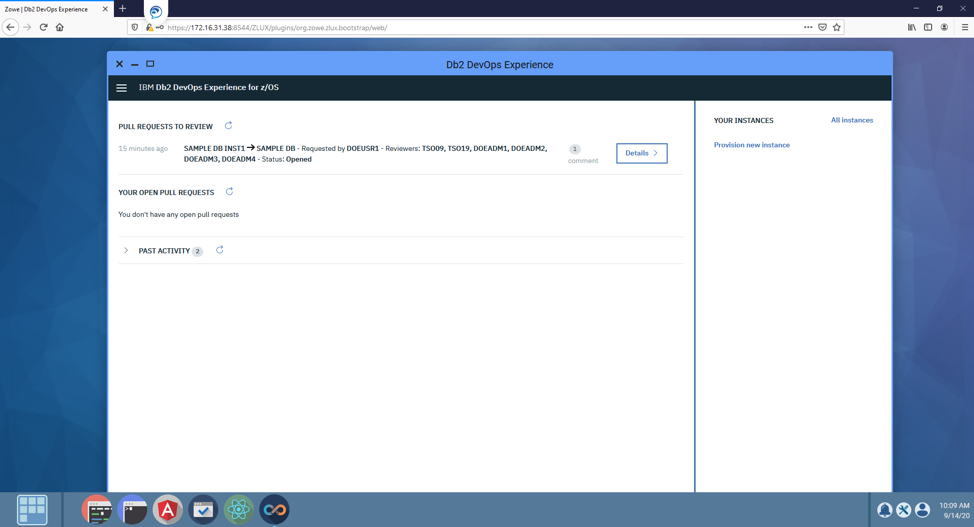Bookmark this page with the star
Screen dimensions: 974x527
click(837, 27)
